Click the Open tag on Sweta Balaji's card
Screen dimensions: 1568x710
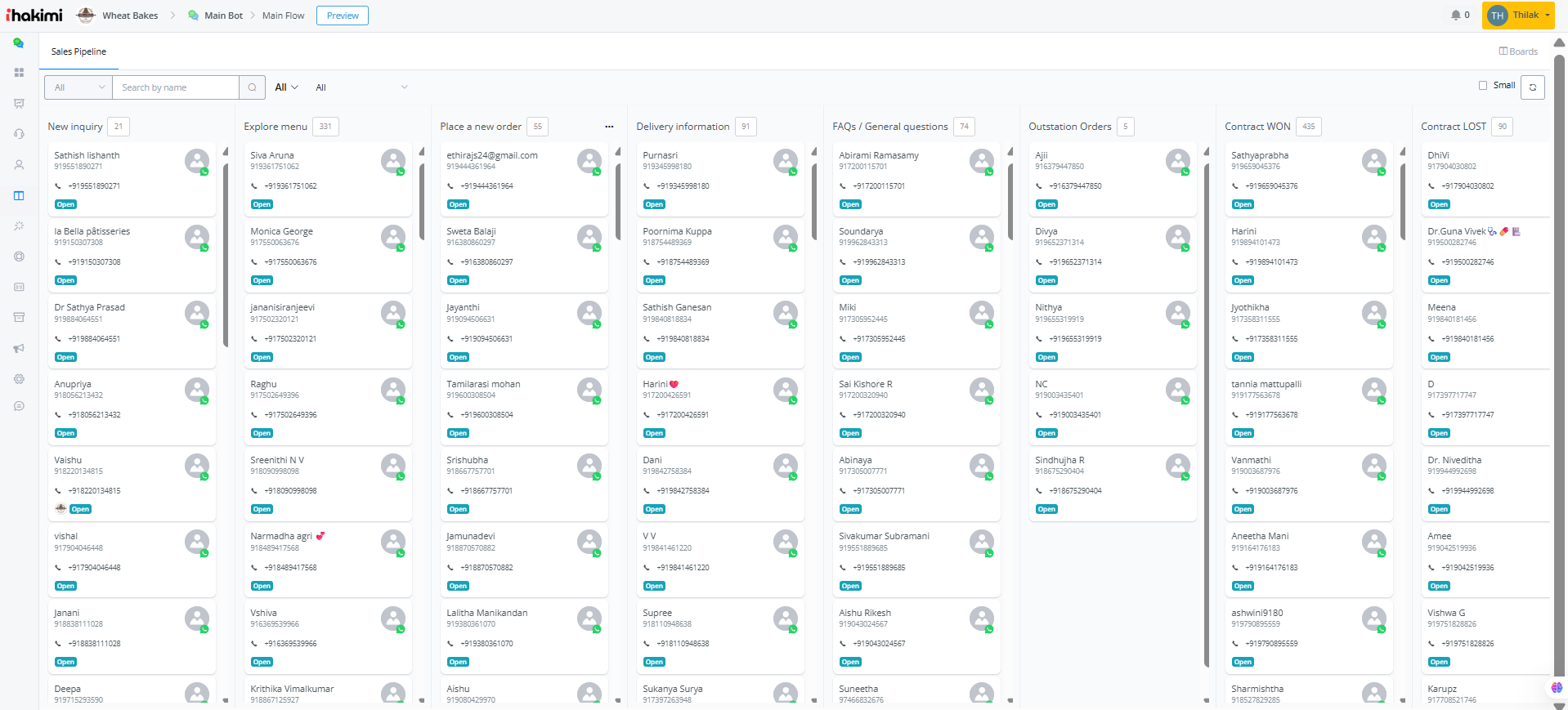coord(458,280)
